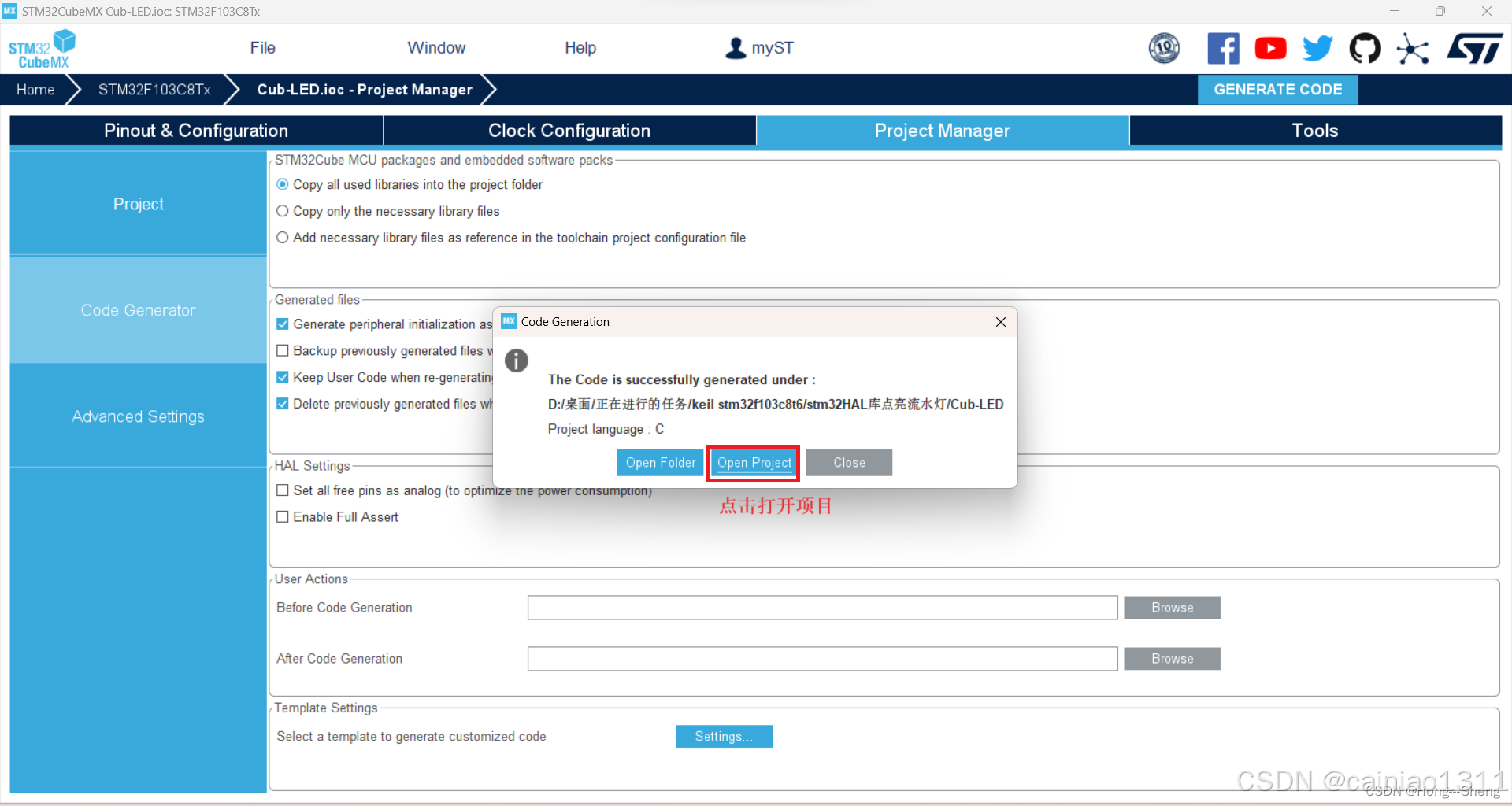Click Cub-LED.ioc - Project Manager breadcrumb
Viewport: 1512px width, 806px height.
point(365,90)
